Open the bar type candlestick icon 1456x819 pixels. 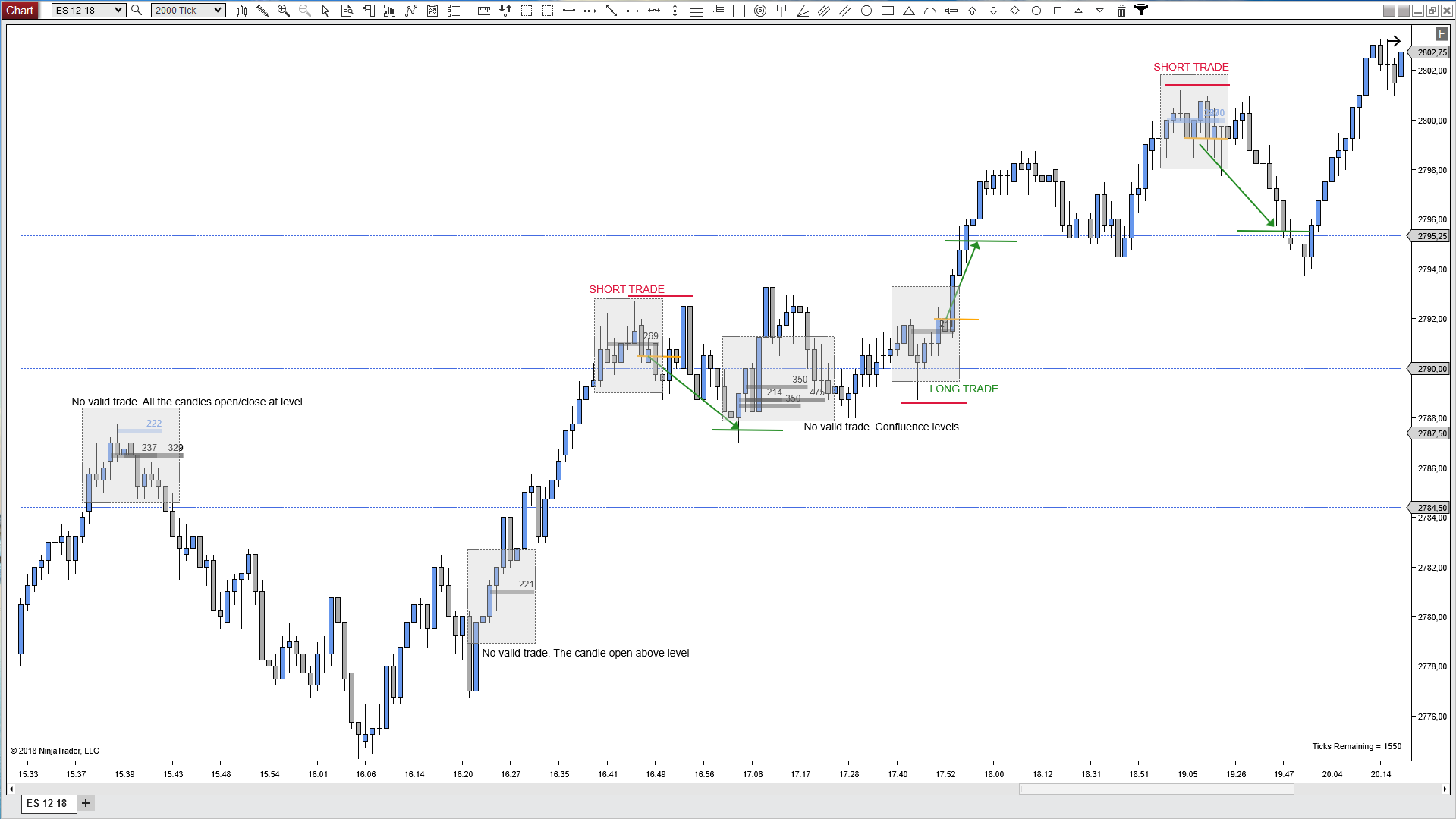pos(241,10)
